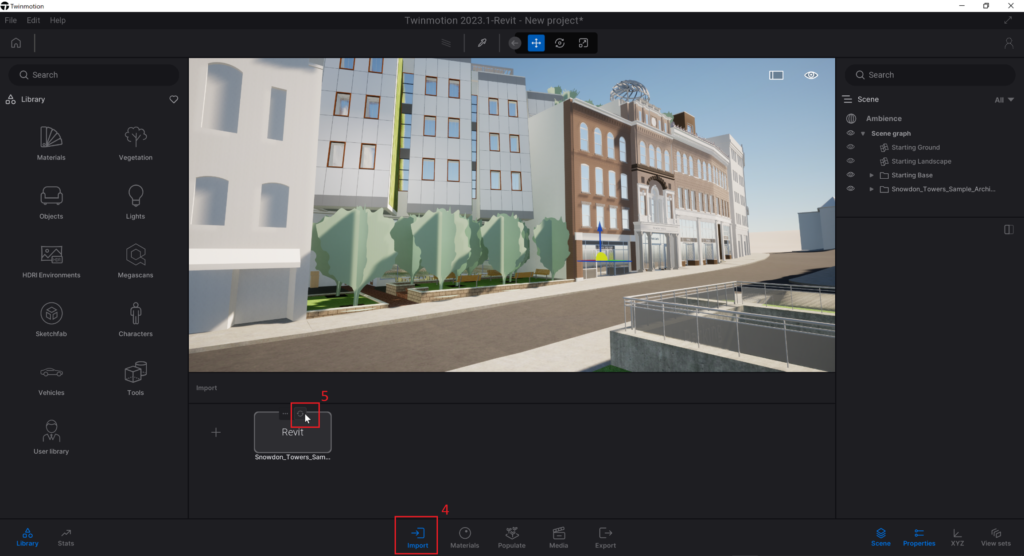1024x556 pixels.
Task: Click the Snowdon_Towers_Sam... file name label
Action: click(293, 457)
